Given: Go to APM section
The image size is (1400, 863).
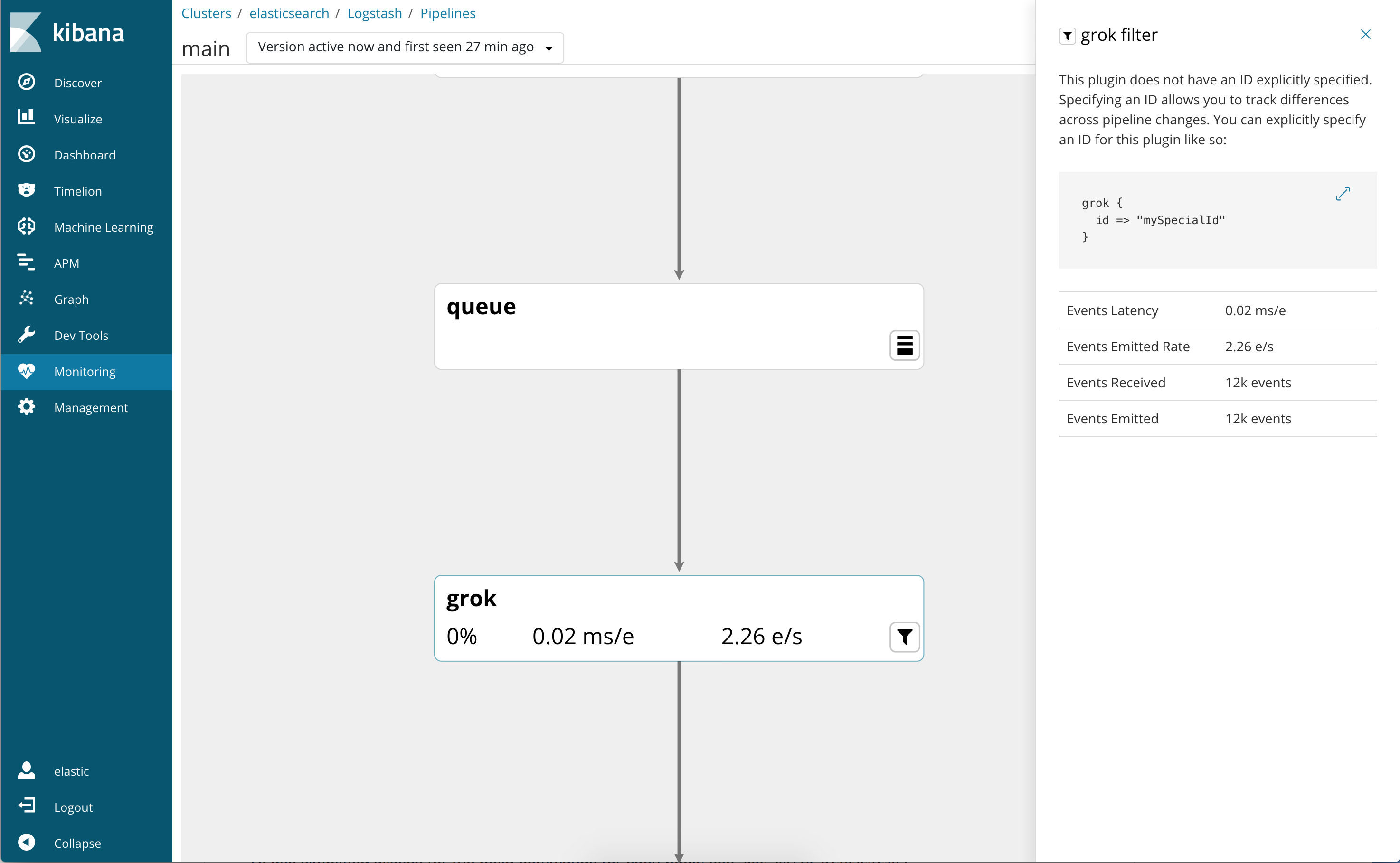Looking at the screenshot, I should coord(66,263).
